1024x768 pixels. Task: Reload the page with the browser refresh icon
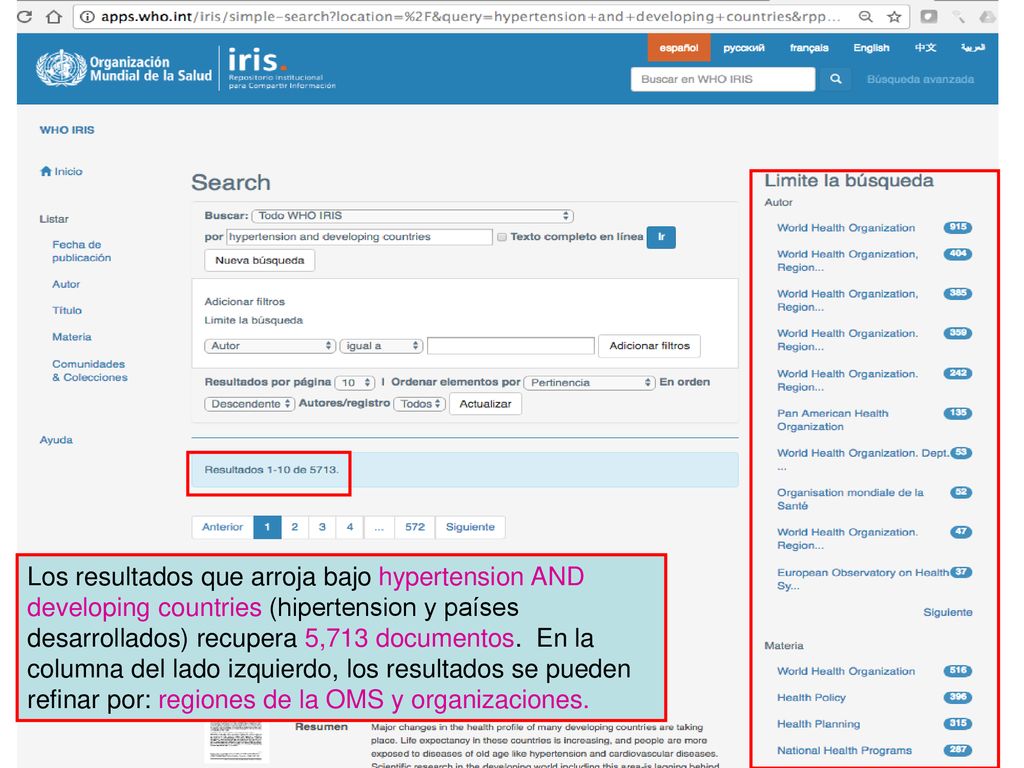coord(24,16)
